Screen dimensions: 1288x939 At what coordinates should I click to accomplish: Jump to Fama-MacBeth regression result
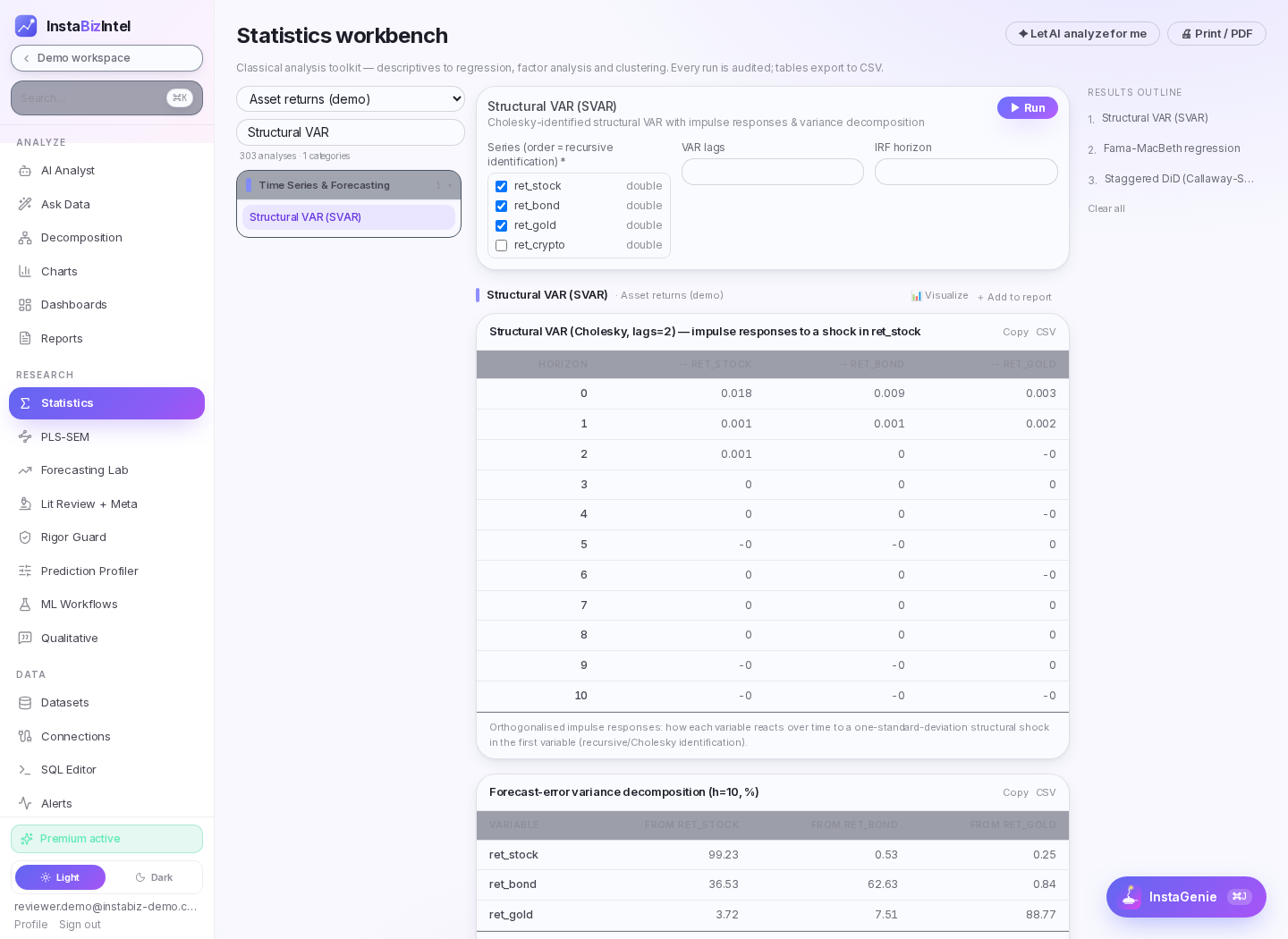[x=1172, y=148]
